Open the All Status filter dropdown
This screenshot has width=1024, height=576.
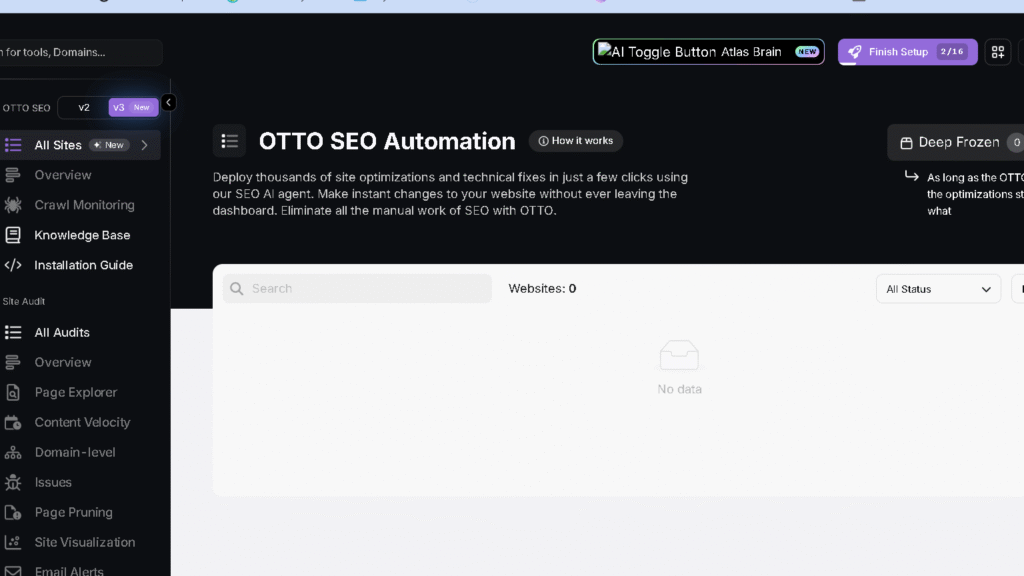coord(937,288)
